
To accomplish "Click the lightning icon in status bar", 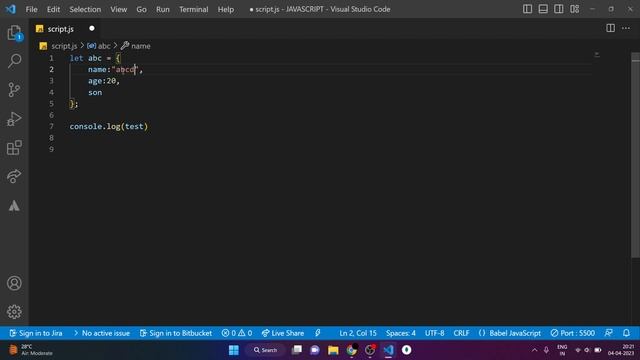I will pyautogui.click(x=318, y=333).
